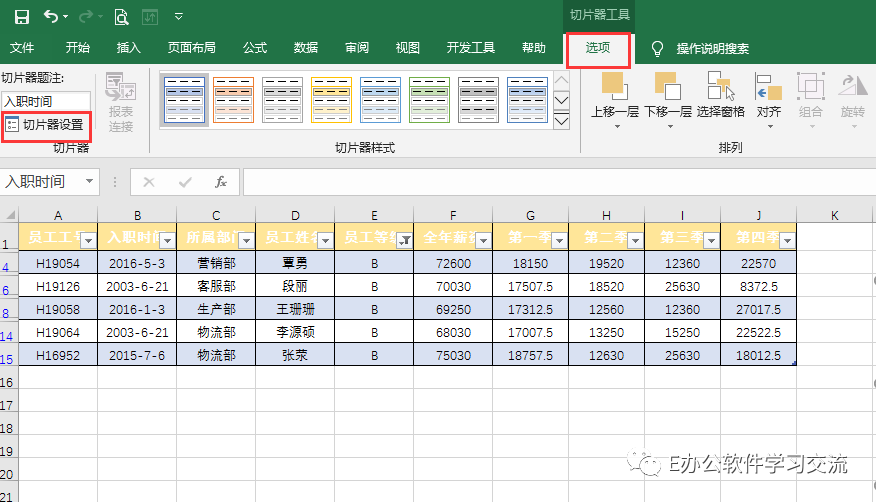Screen dimensions: 876x502
Task: Click 下移一层 send backward icon
Action: click(x=668, y=87)
